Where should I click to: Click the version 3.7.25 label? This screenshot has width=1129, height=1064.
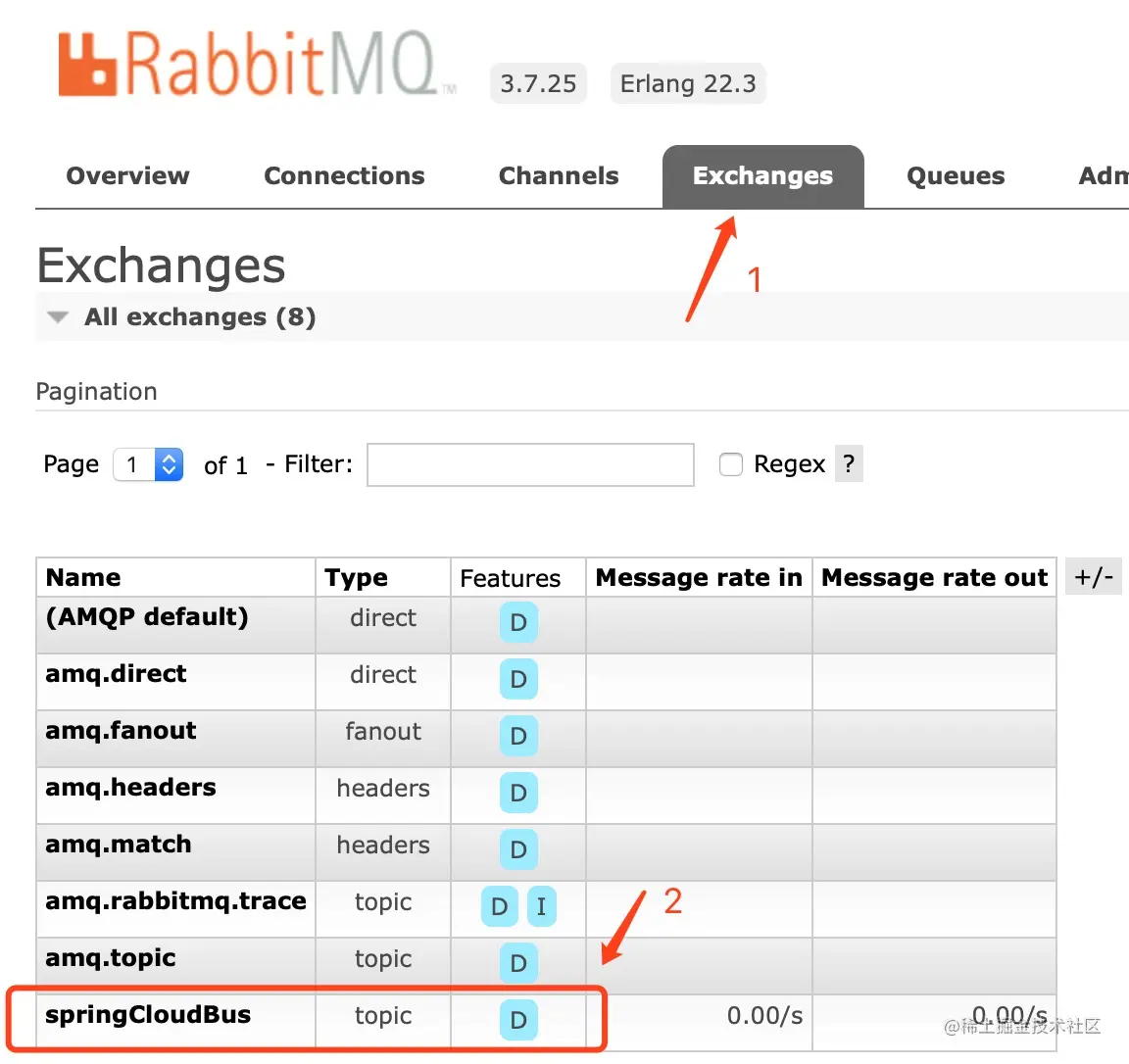point(539,83)
